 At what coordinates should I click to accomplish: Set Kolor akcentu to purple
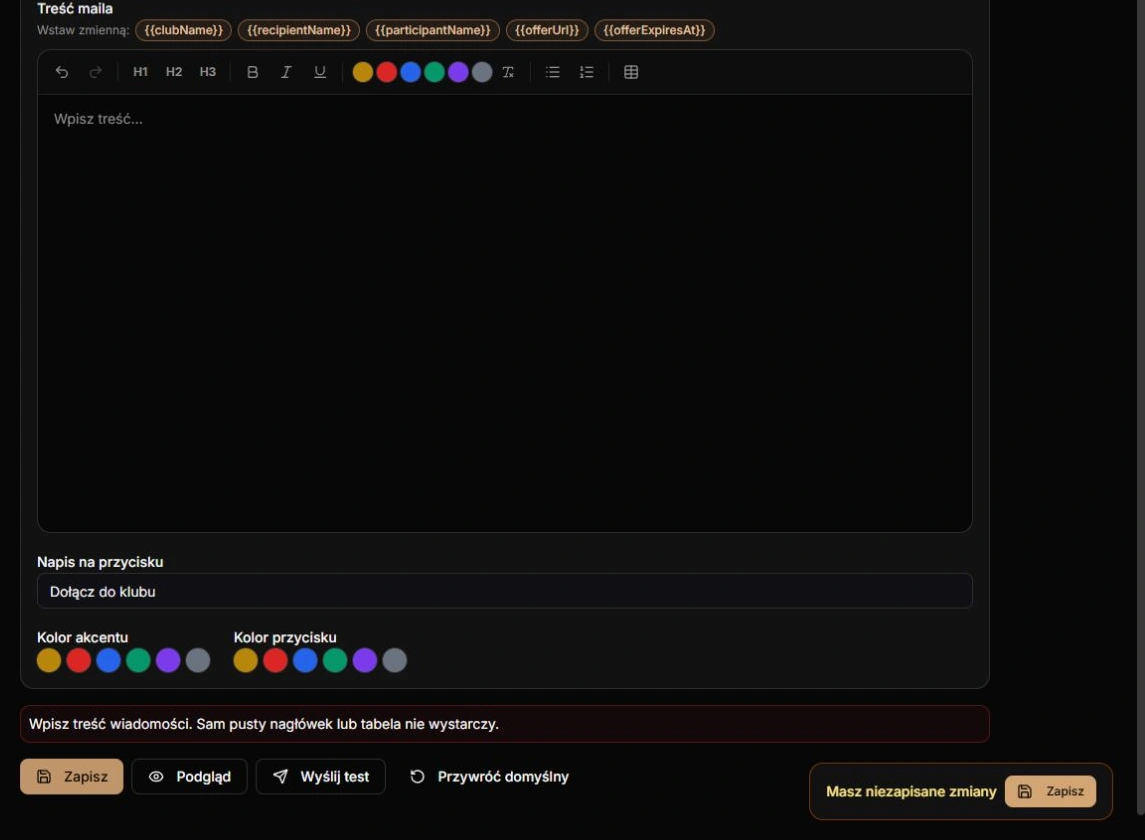tap(168, 660)
